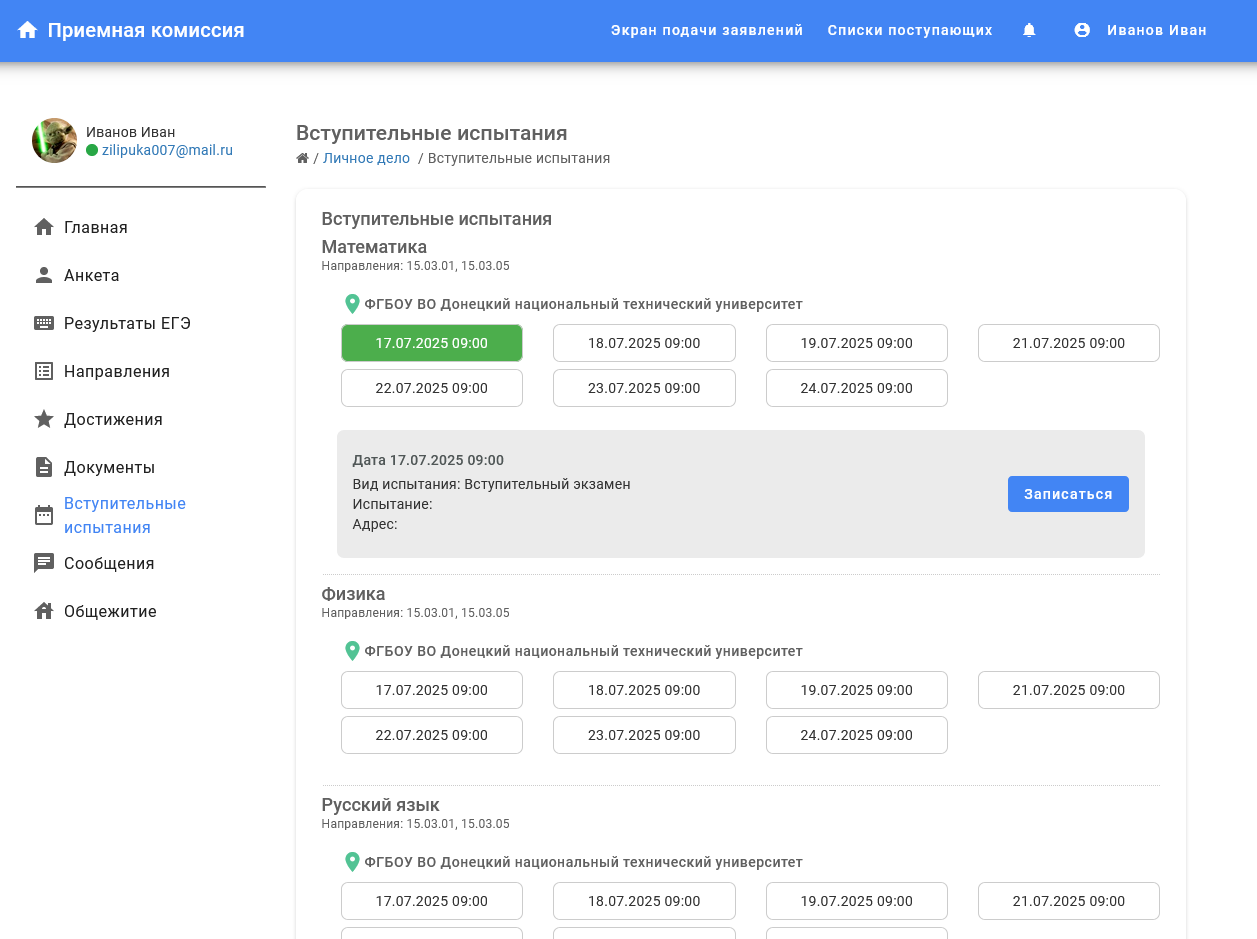Select Математика slot 24.07.2025 09:00
Screen dimensions: 1257x939
tap(857, 388)
